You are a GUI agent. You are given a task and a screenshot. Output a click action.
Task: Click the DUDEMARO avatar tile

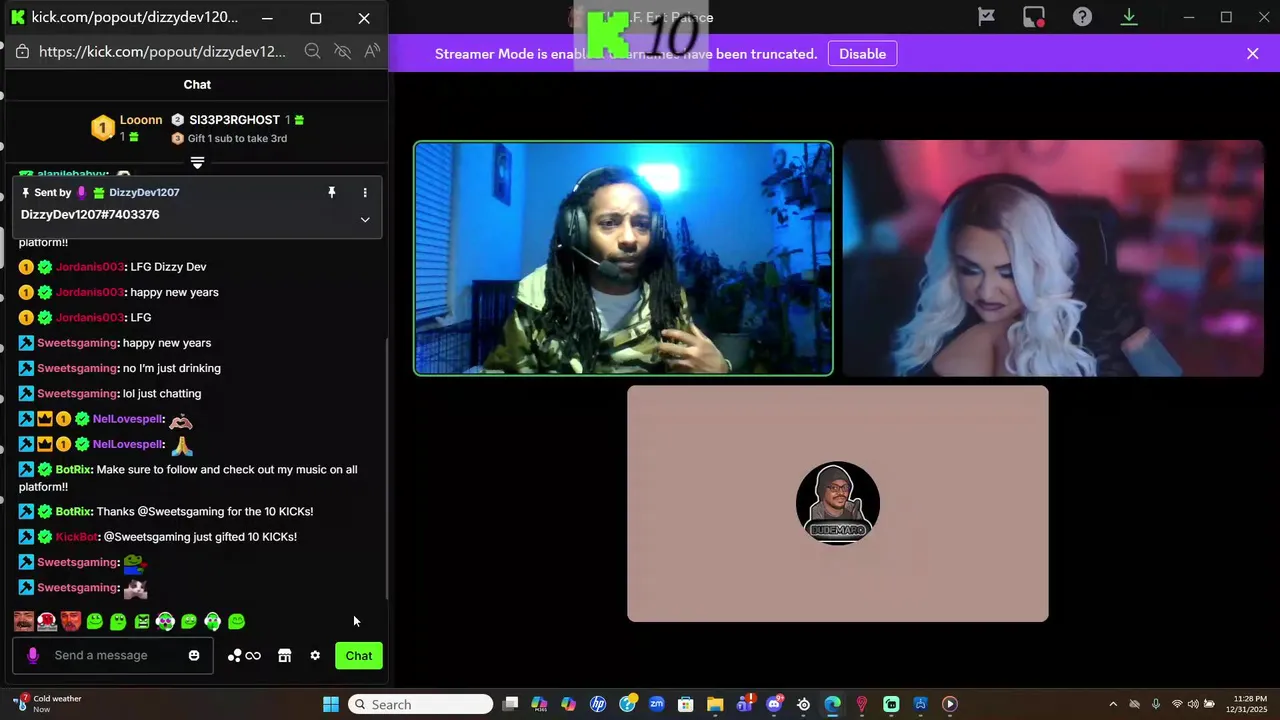[838, 503]
